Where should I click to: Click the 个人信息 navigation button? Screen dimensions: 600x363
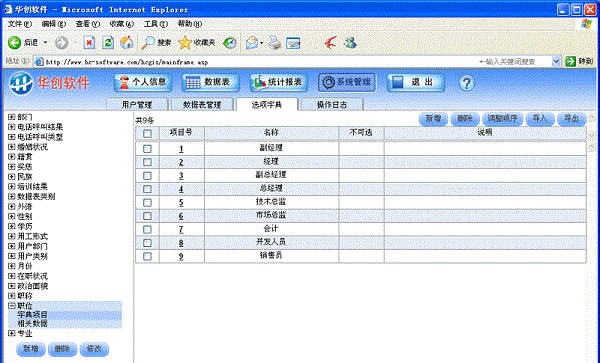click(143, 82)
